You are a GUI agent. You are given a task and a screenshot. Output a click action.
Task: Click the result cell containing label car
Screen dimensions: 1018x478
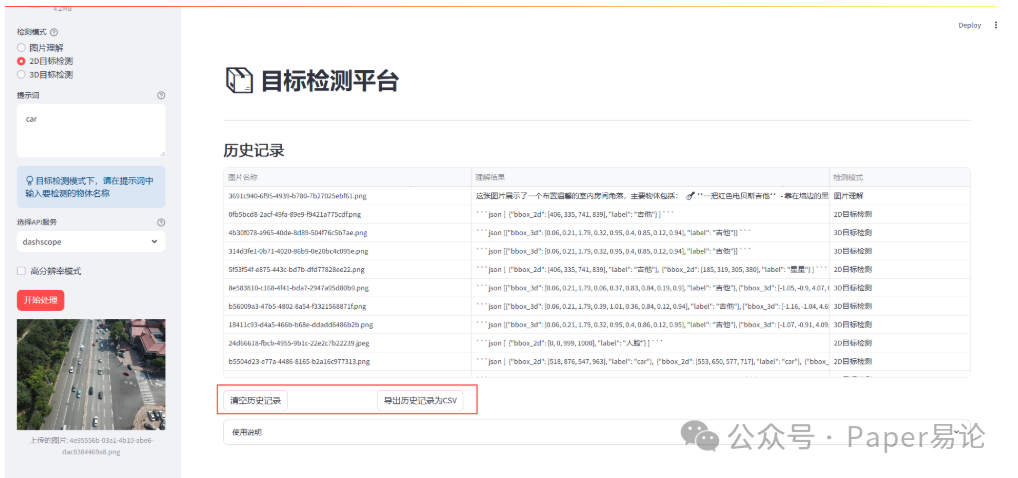click(x=651, y=361)
